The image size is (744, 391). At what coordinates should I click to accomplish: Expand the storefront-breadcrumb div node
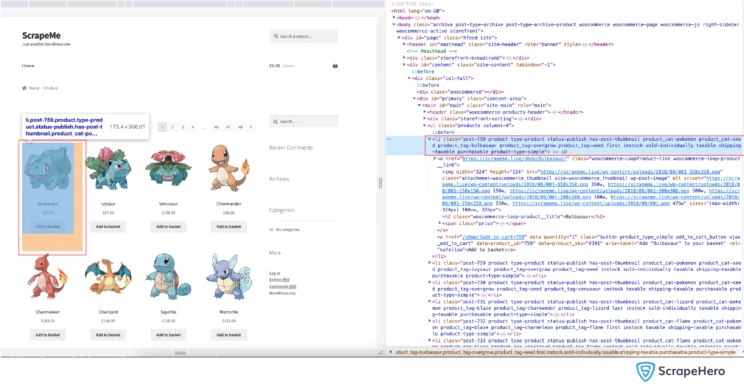tap(404, 58)
